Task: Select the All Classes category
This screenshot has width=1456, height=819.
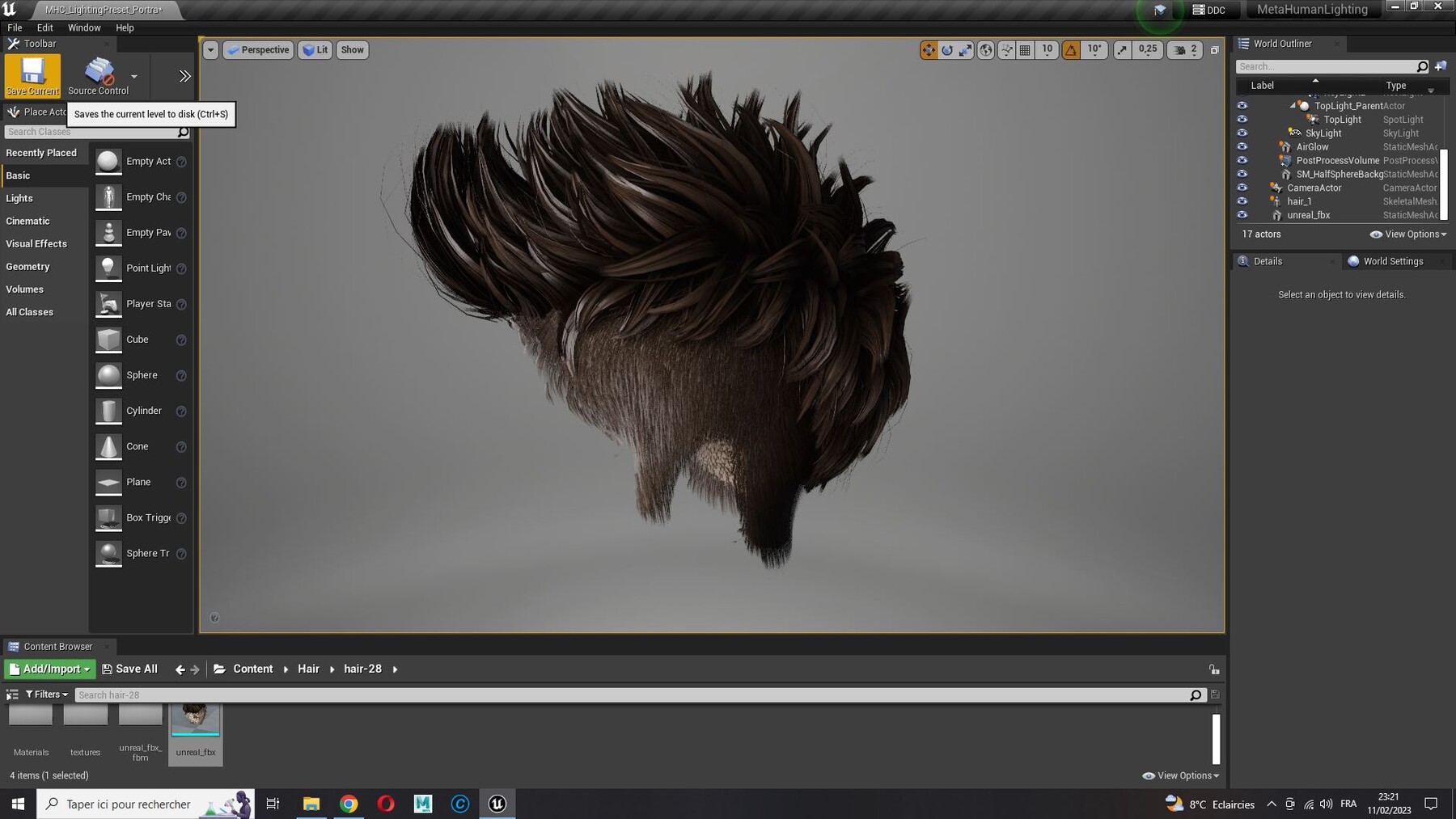Action: point(44,311)
